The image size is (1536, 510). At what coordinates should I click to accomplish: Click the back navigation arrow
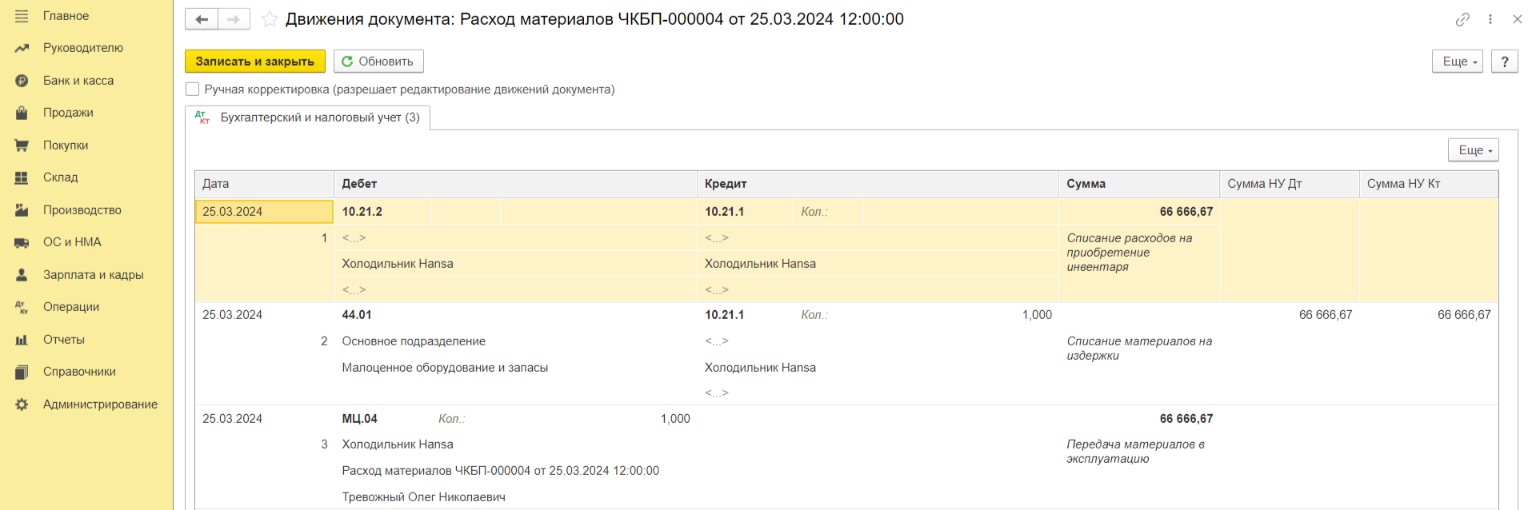(x=202, y=19)
